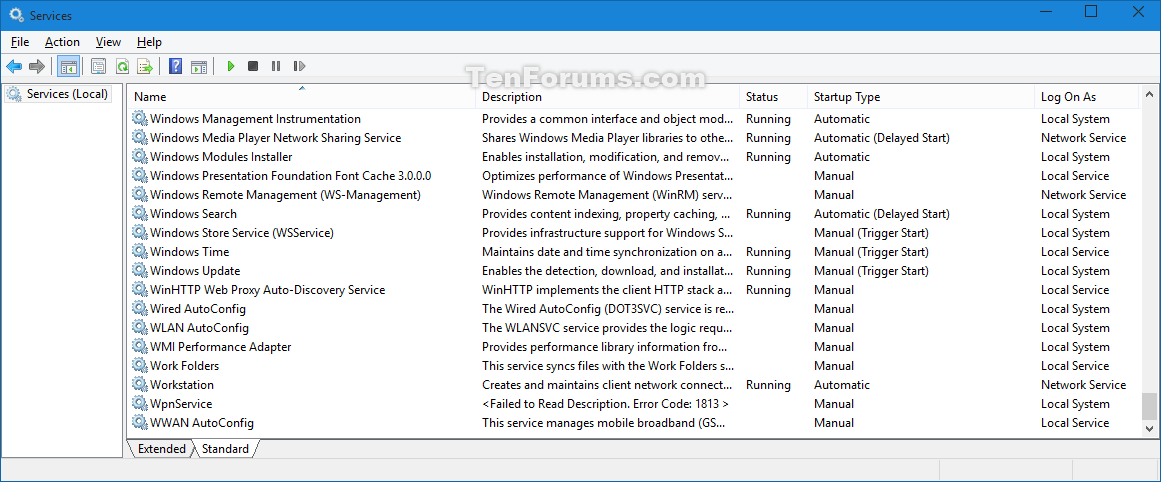Click the vertical scrollbar down arrow
This screenshot has width=1161, height=482.
point(1148,429)
